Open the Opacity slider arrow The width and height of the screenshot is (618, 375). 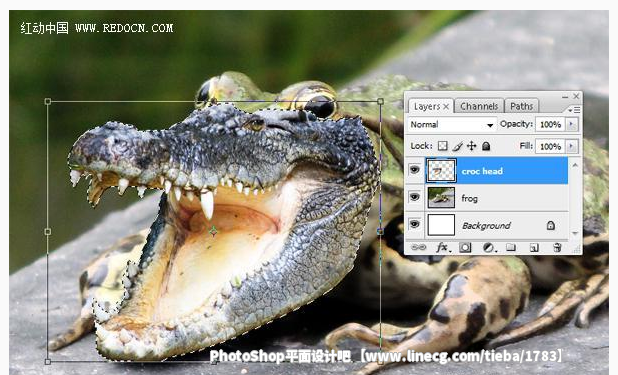pyautogui.click(x=571, y=125)
